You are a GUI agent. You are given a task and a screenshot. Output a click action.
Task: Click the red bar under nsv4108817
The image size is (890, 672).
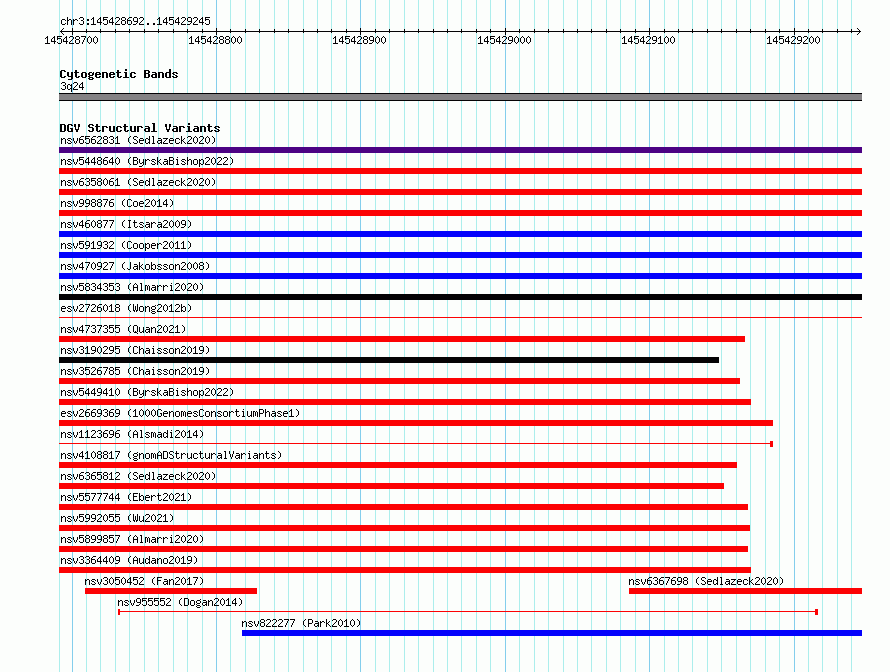(398, 465)
